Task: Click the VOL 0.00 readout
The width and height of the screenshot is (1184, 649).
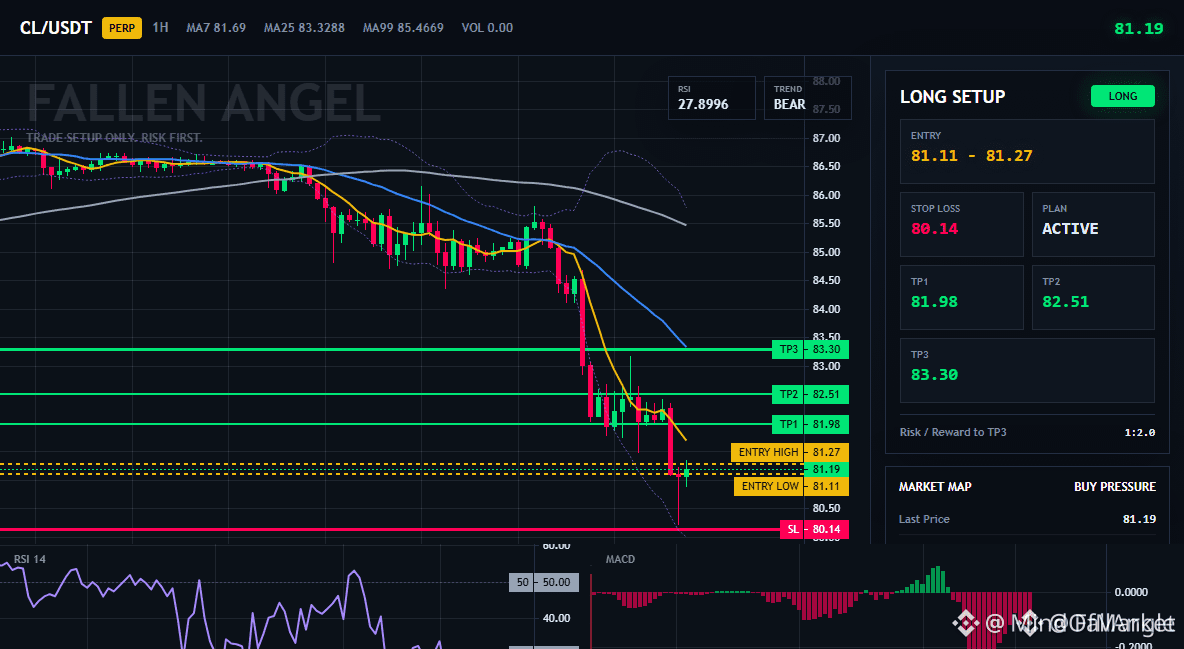Action: click(487, 28)
